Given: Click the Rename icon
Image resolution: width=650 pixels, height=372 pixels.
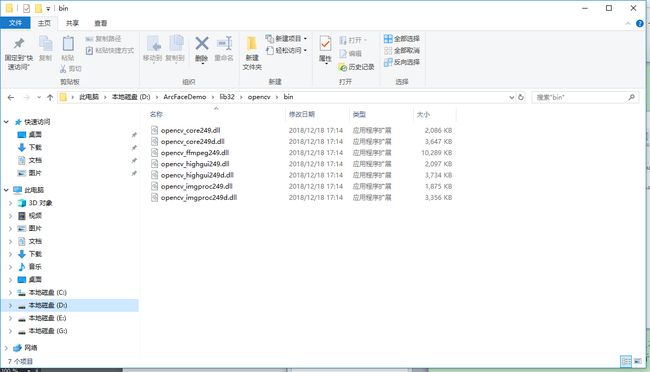Looking at the screenshot, I should click(224, 43).
